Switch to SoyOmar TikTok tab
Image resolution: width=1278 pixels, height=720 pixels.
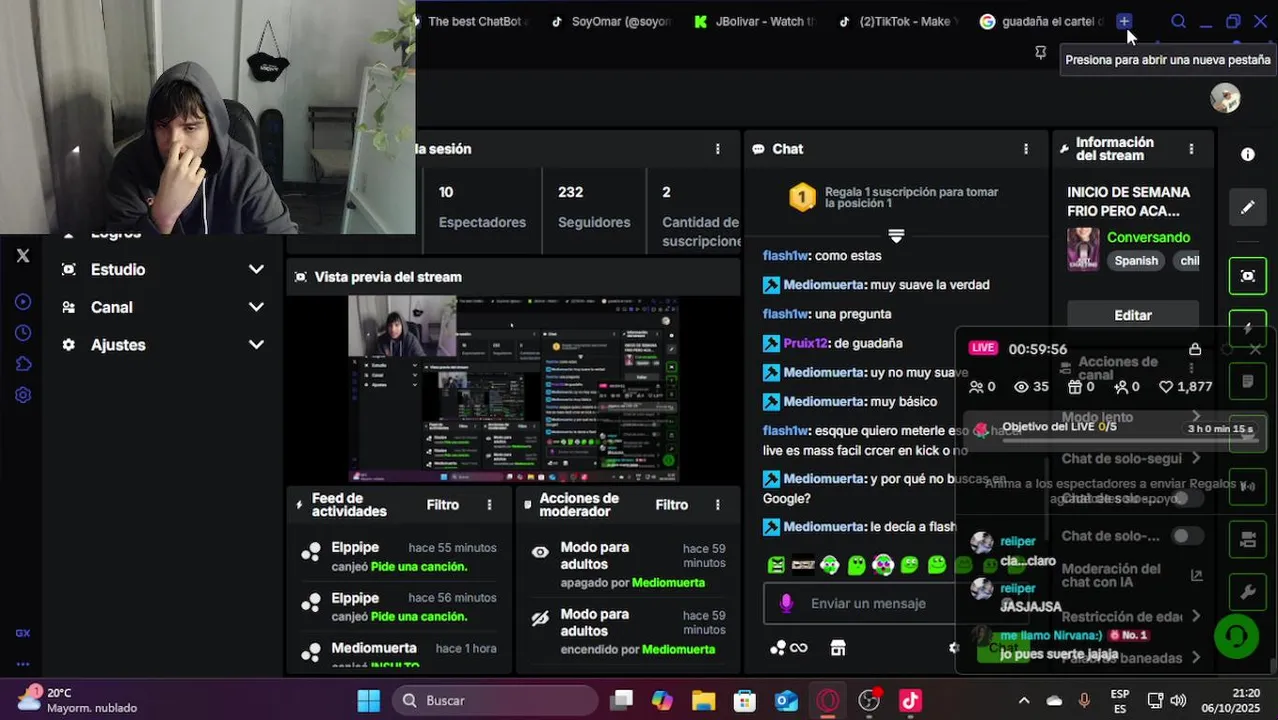pyautogui.click(x=611, y=21)
